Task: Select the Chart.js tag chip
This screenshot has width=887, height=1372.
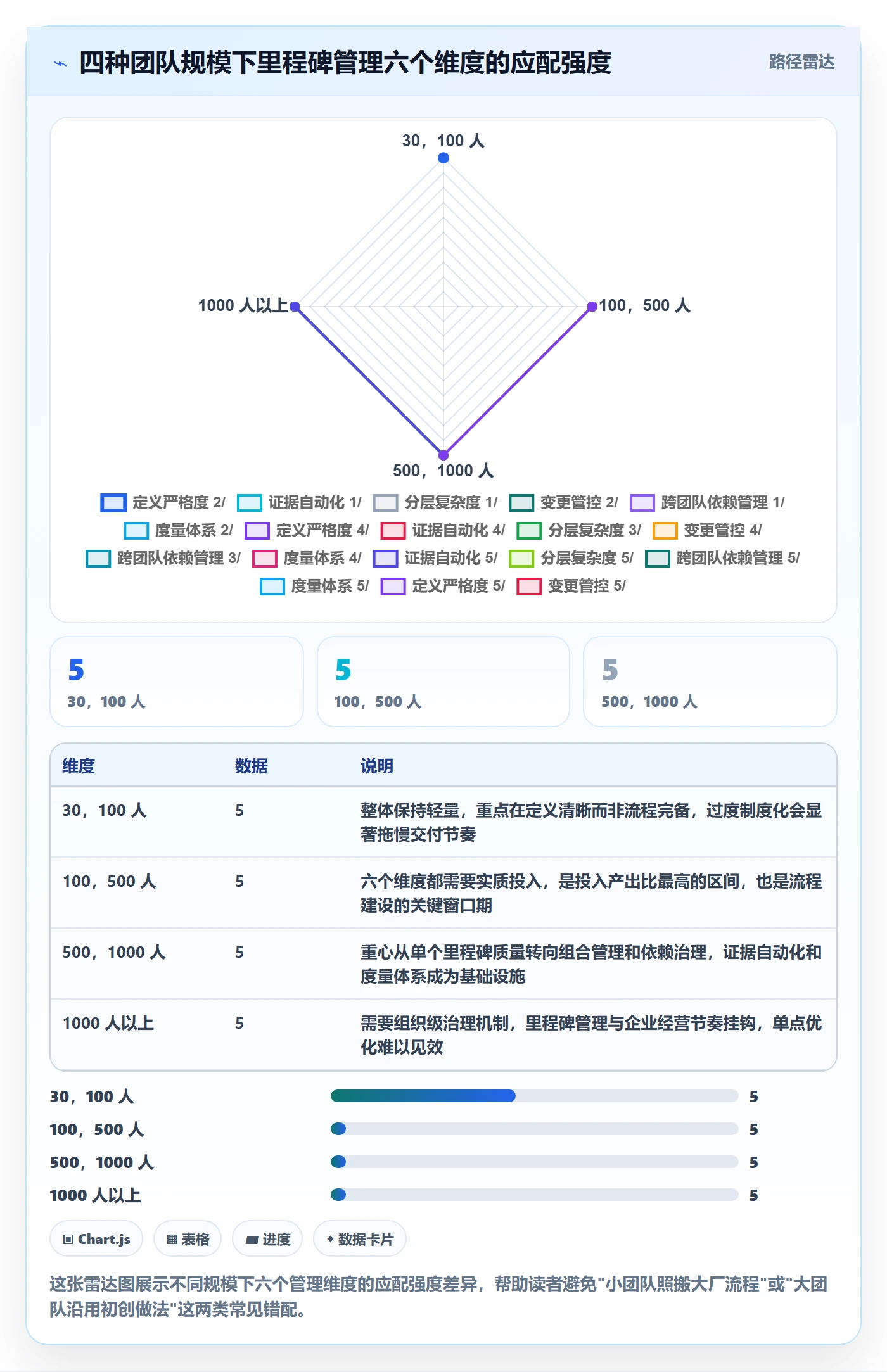Action: click(96, 1238)
